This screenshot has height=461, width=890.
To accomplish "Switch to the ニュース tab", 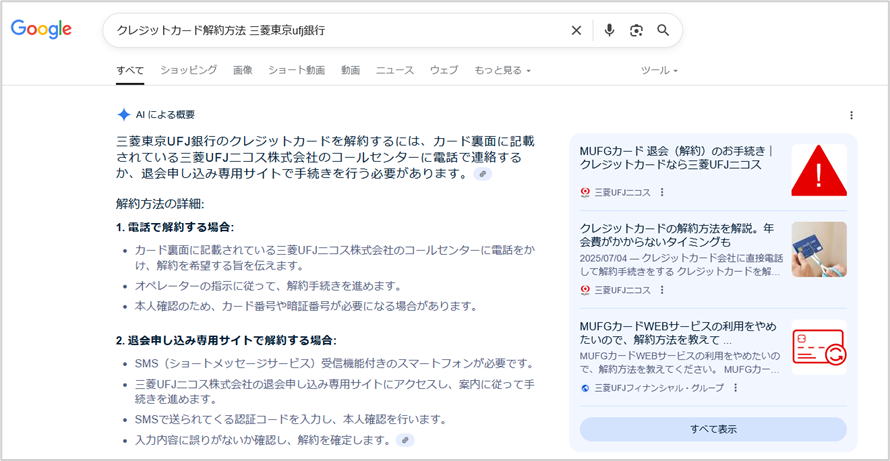I will pyautogui.click(x=395, y=70).
